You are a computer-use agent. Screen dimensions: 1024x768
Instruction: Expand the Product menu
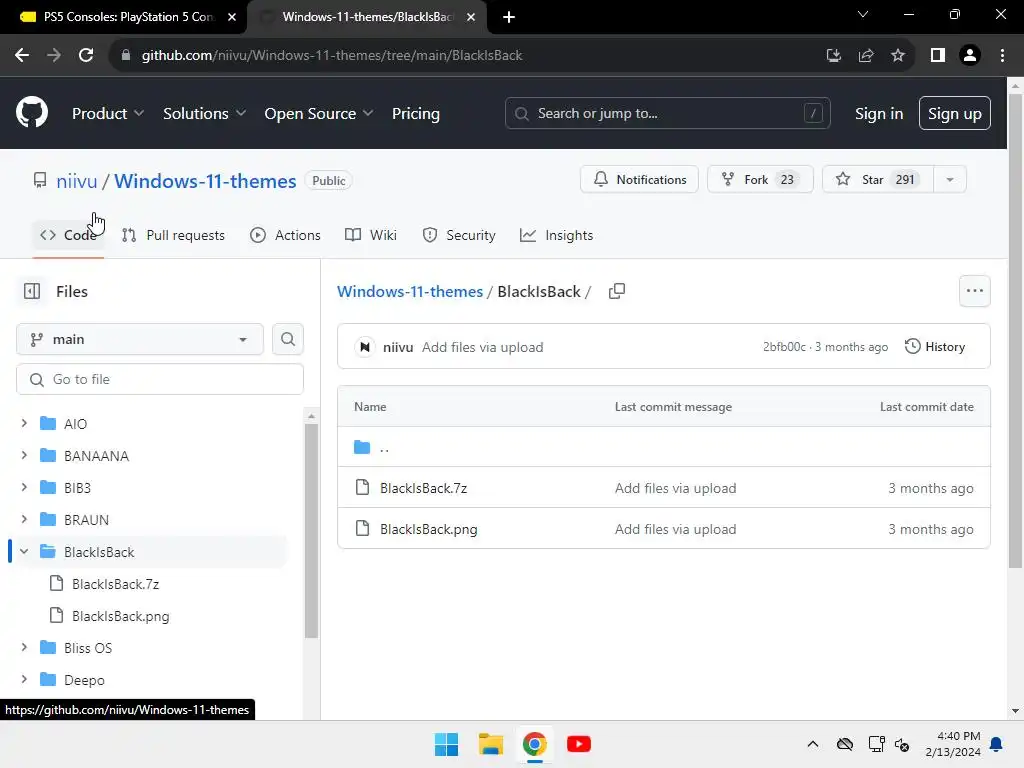pos(108,114)
